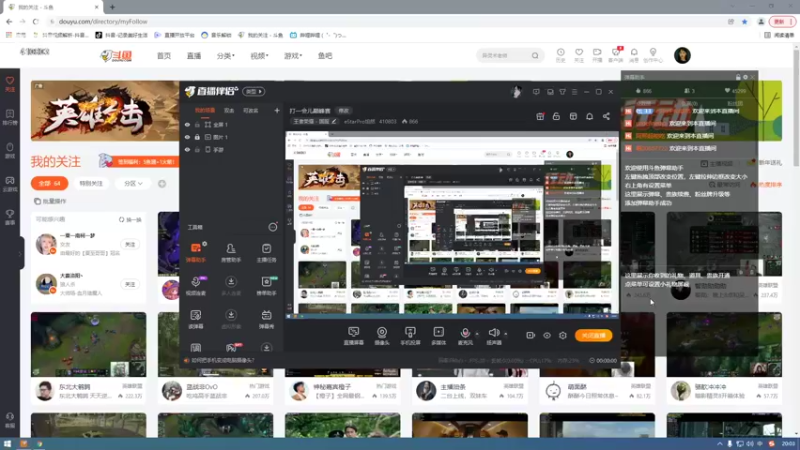
Task: Open settings gear near 关闭直播 button
Action: point(563,335)
